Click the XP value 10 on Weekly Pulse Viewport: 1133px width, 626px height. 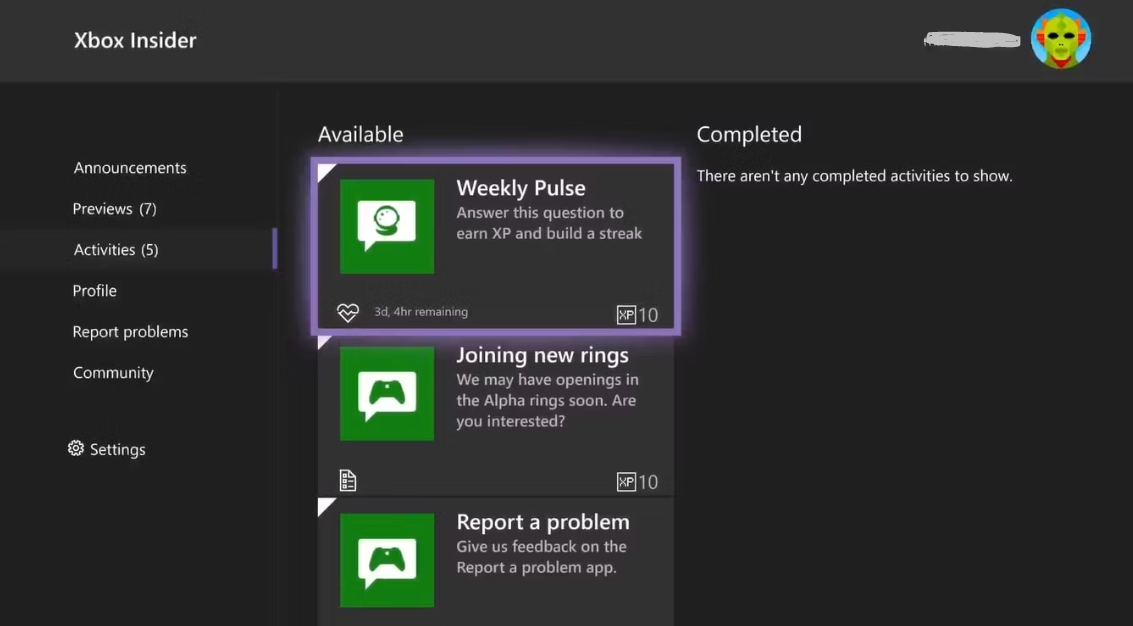coord(648,315)
